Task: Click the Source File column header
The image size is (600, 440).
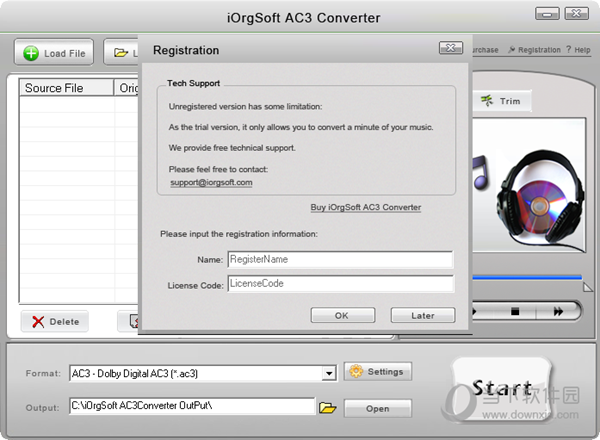Action: (x=67, y=88)
